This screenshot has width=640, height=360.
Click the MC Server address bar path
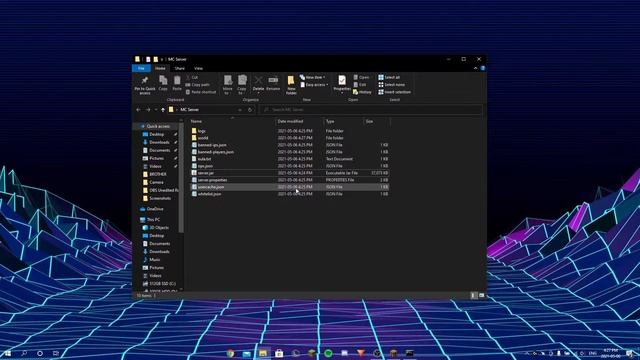[x=189, y=110]
